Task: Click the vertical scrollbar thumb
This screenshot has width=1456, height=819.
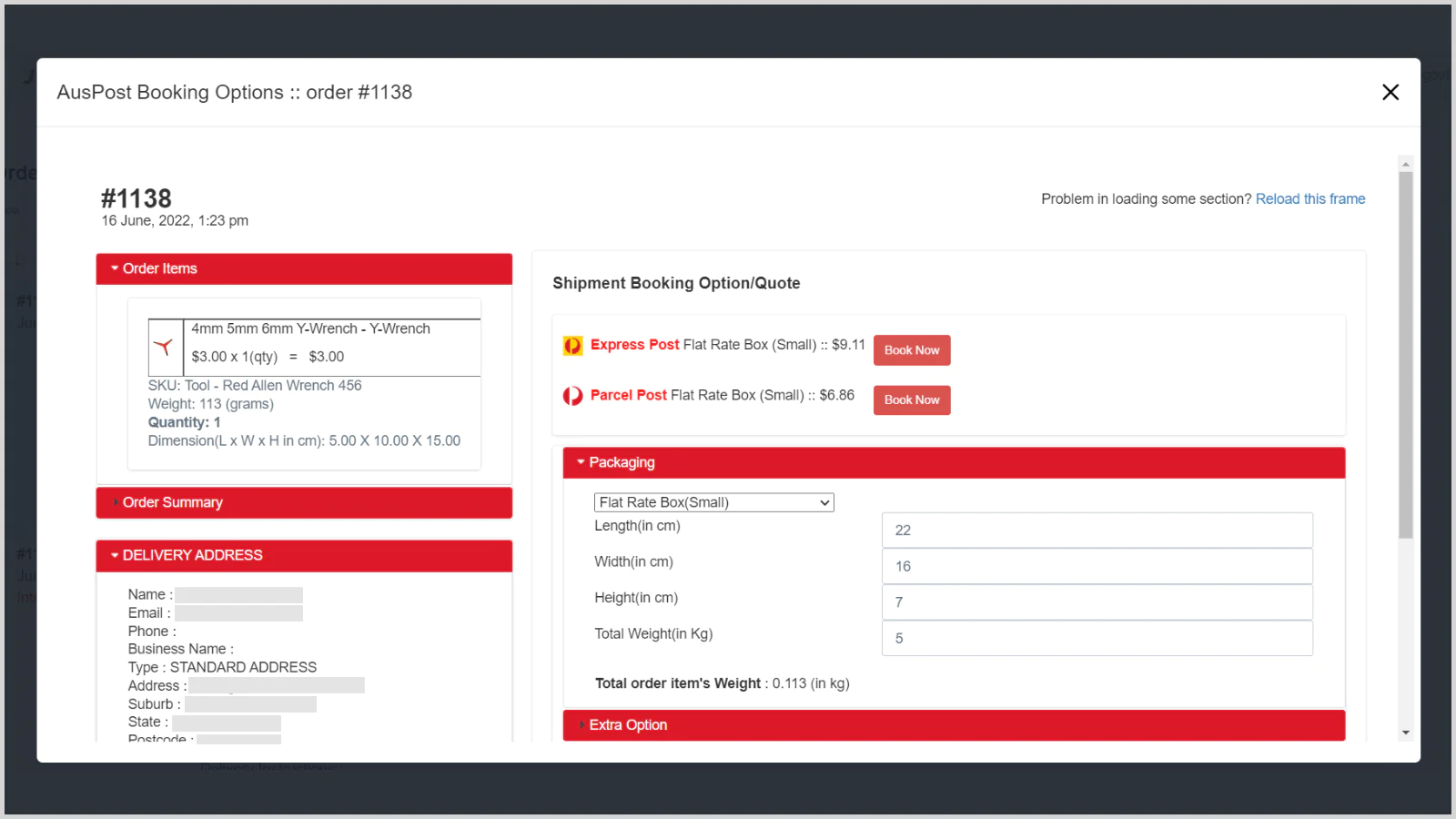Action: 1406,355
